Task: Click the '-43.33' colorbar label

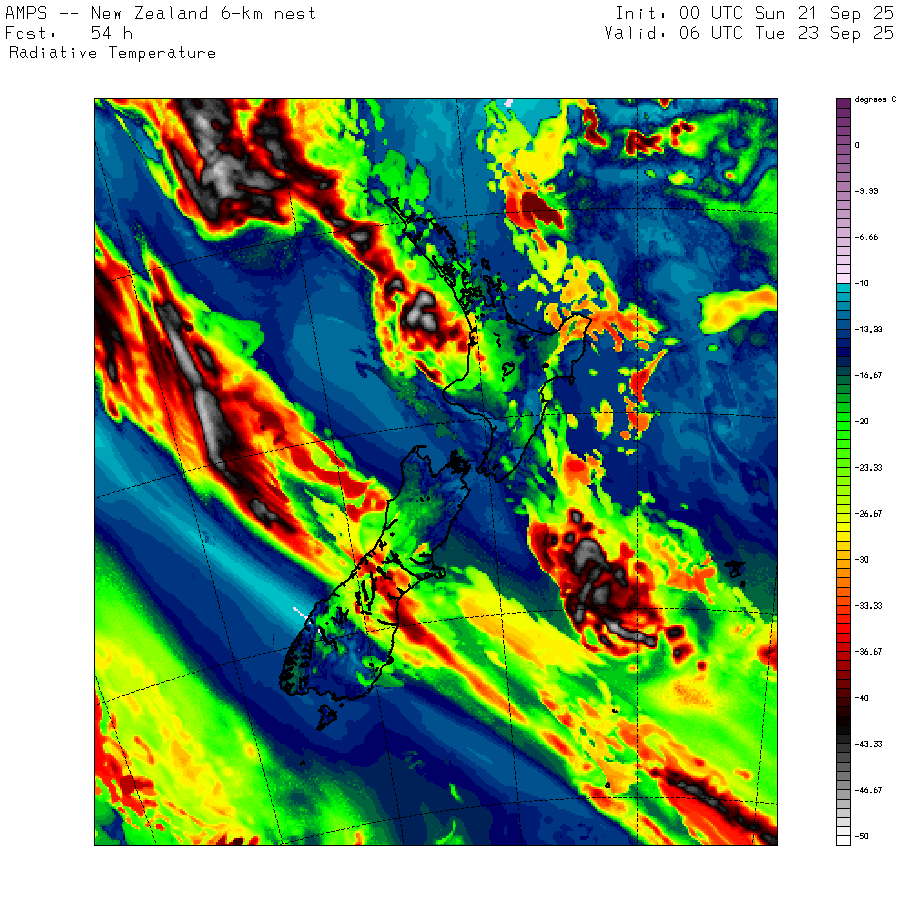Action: (x=868, y=744)
